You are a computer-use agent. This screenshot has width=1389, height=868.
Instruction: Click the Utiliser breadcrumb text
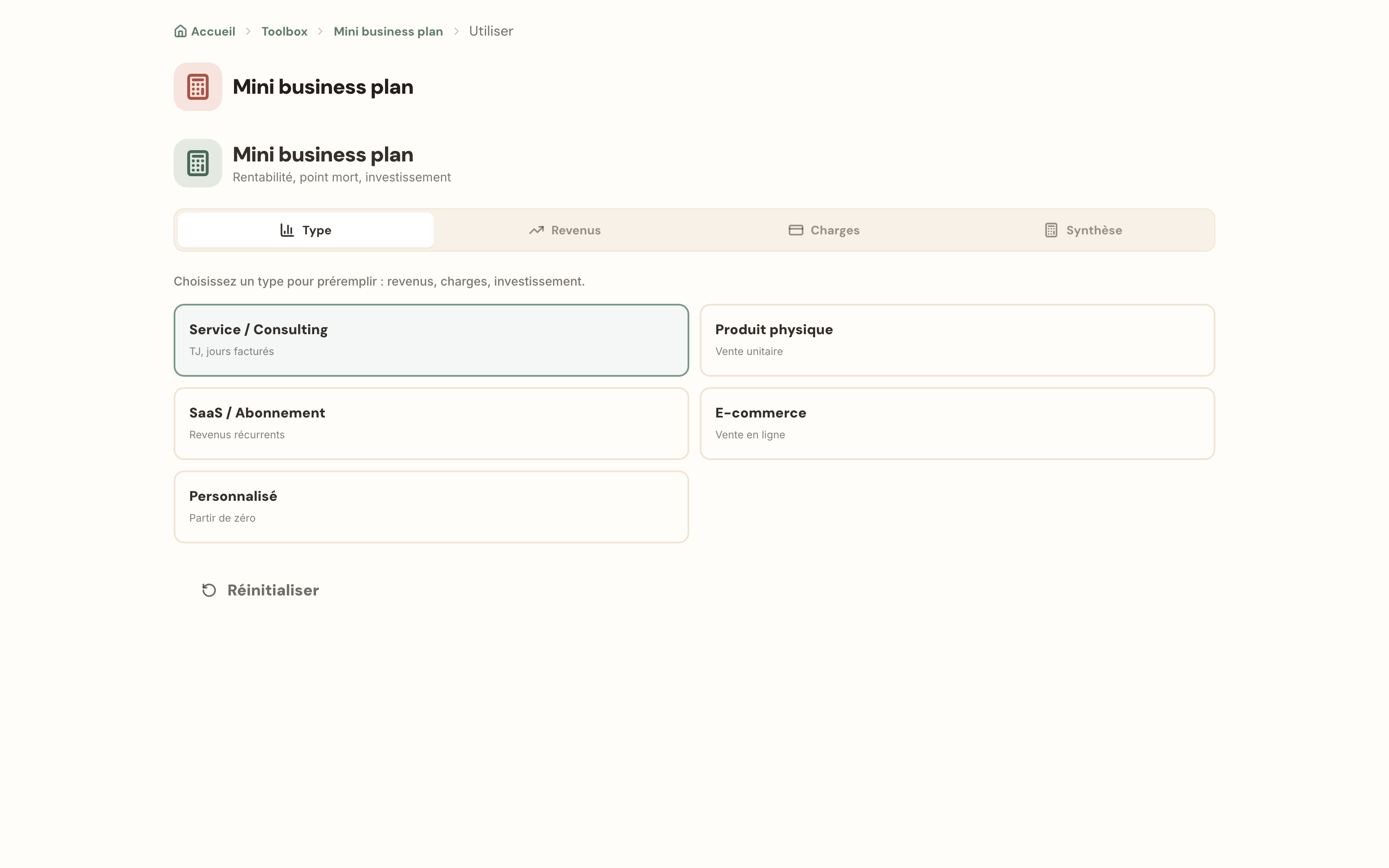[491, 31]
